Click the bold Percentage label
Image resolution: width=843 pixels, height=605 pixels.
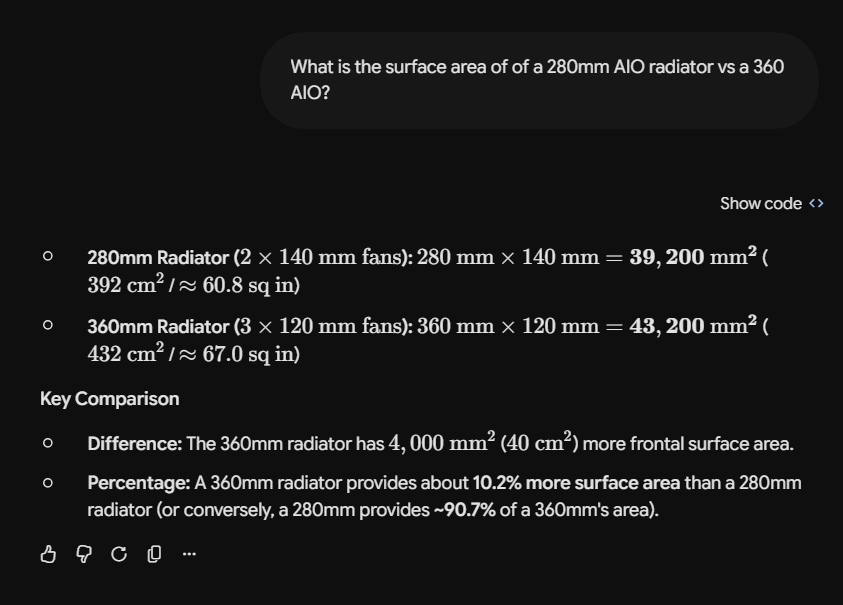coord(139,483)
